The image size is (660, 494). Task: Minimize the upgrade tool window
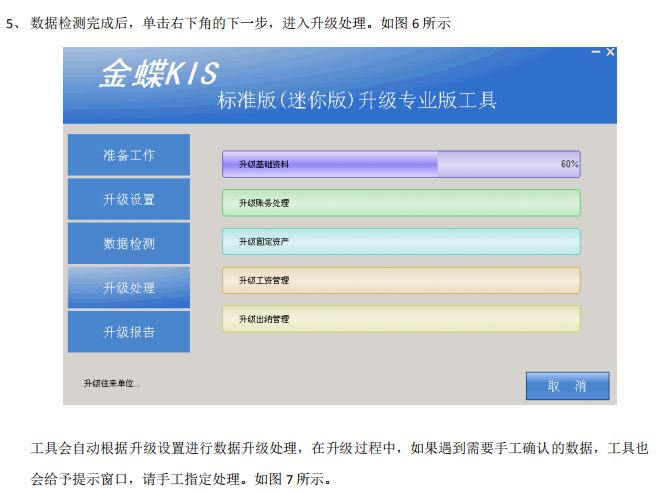596,52
